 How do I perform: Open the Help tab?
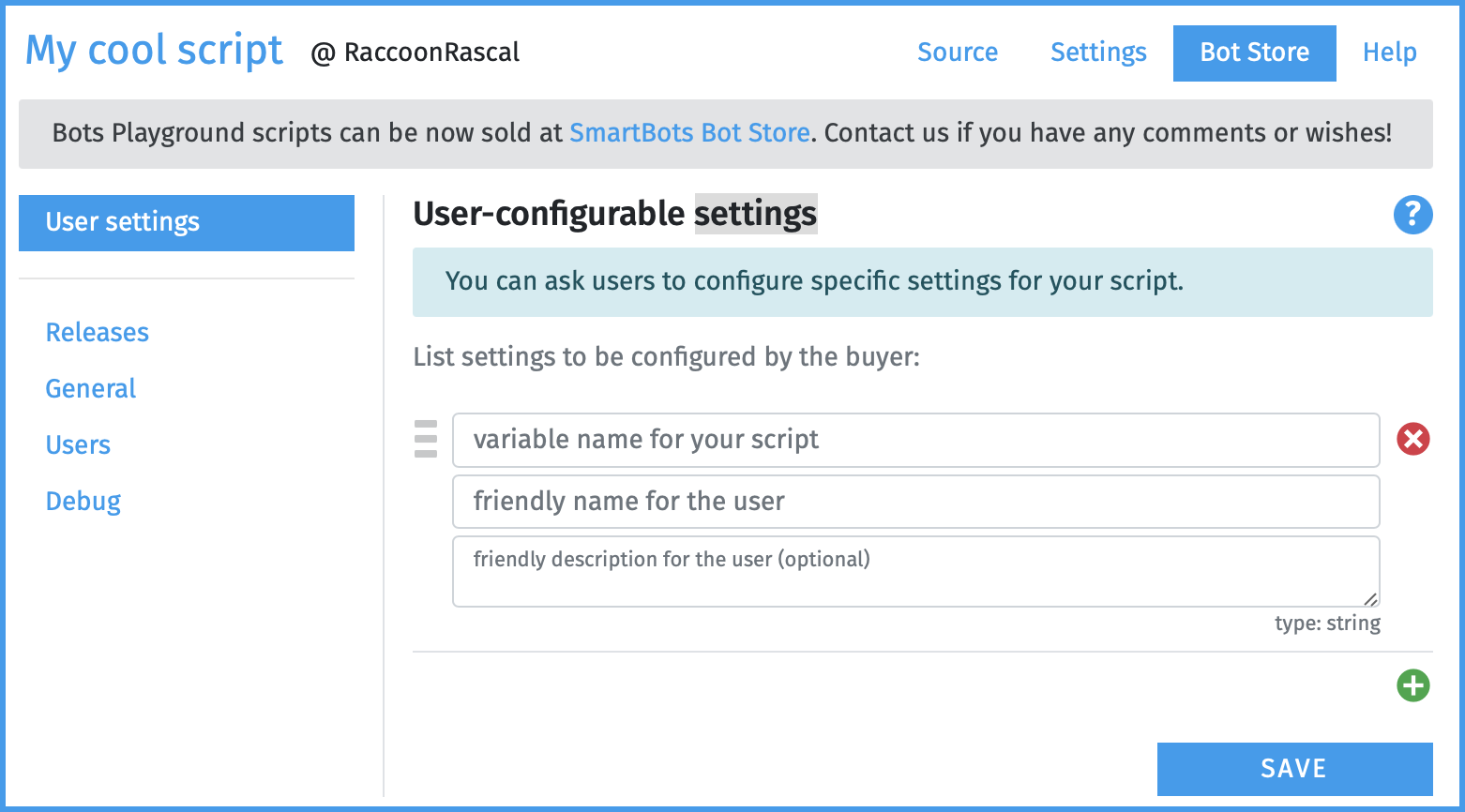click(1390, 53)
